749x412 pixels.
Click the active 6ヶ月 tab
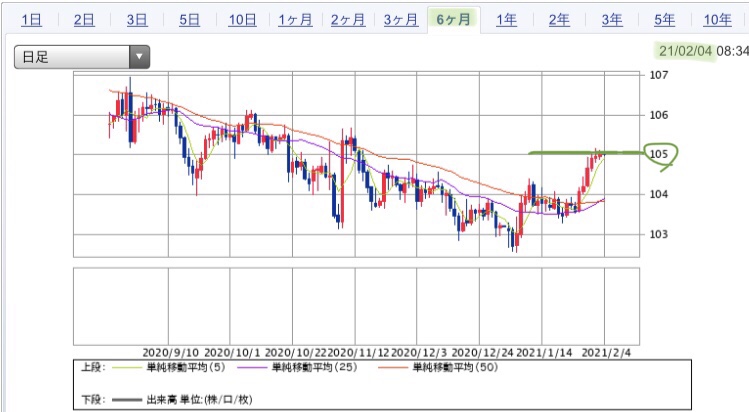point(453,20)
